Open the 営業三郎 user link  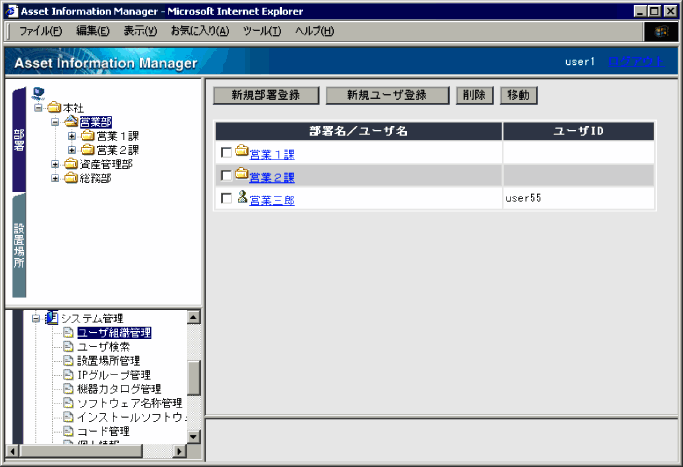pyautogui.click(x=272, y=200)
